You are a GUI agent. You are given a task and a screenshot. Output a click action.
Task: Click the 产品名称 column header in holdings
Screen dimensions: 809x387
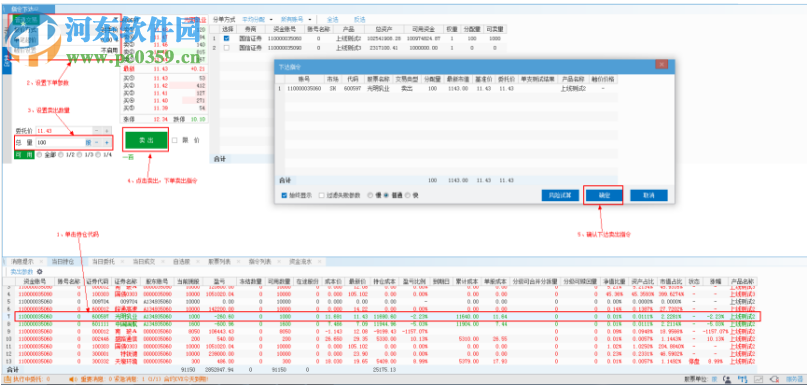click(742, 281)
